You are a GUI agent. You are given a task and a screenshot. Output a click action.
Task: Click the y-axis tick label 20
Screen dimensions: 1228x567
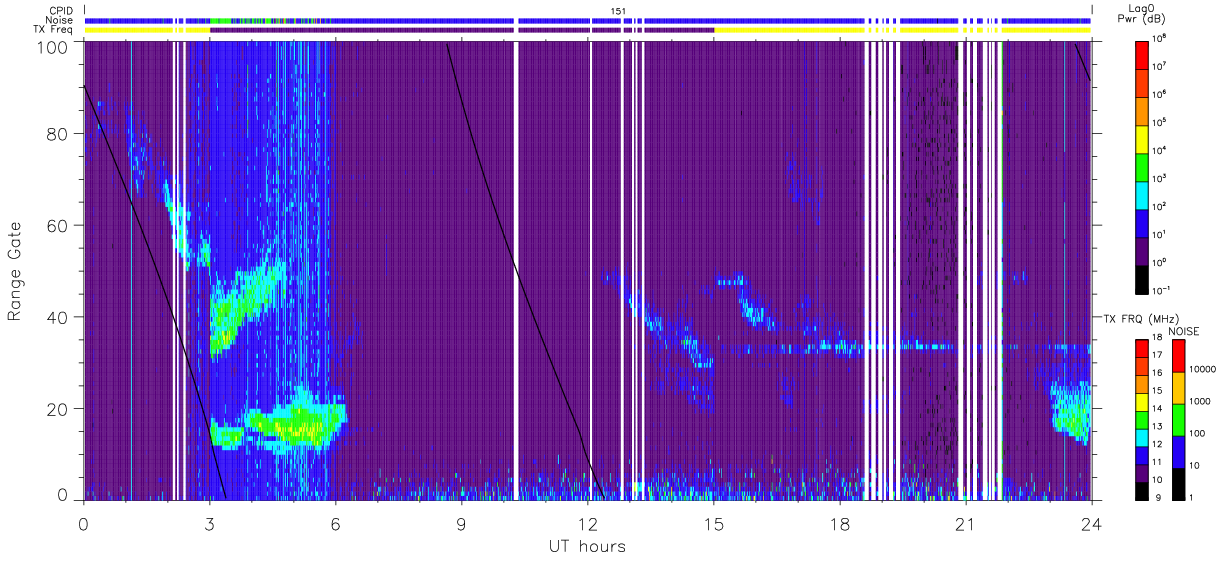59,408
